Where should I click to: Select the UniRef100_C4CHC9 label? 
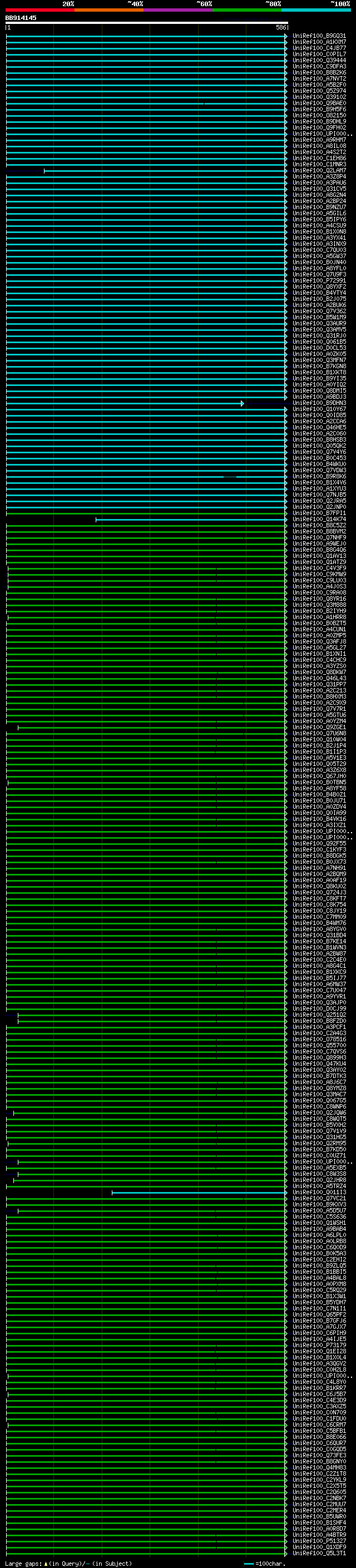(x=319, y=660)
